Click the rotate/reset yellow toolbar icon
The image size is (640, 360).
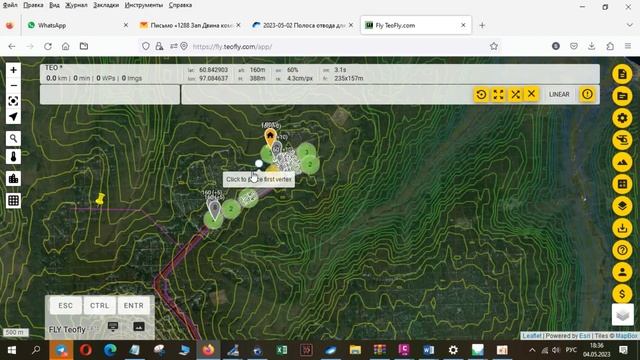tap(481, 95)
